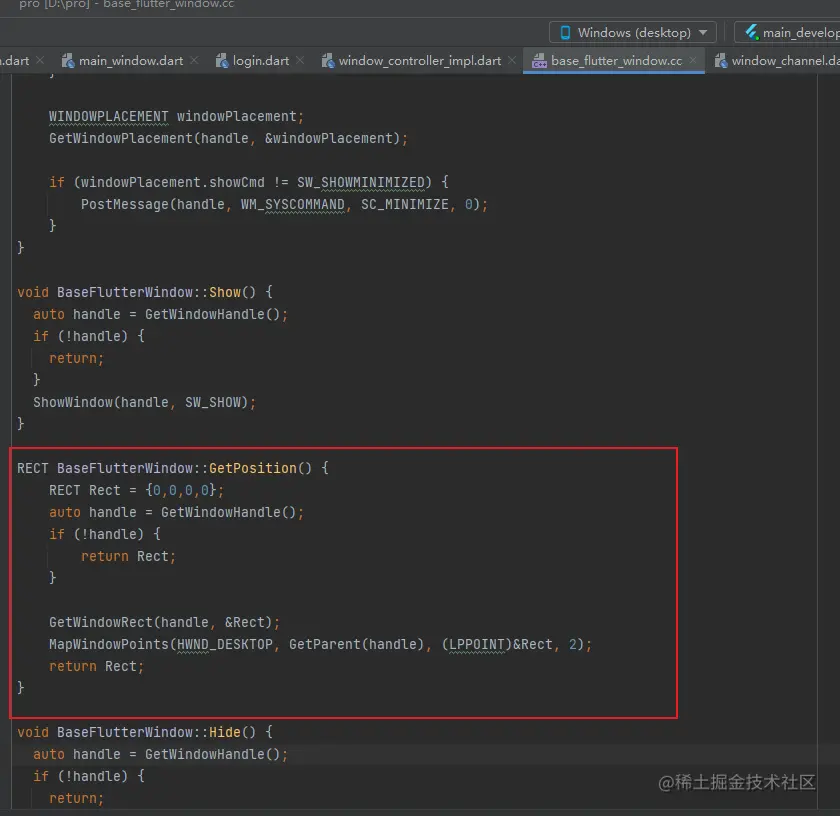Select the base_flutter_window.cc tab
Image resolution: width=840 pixels, height=816 pixels.
616,61
